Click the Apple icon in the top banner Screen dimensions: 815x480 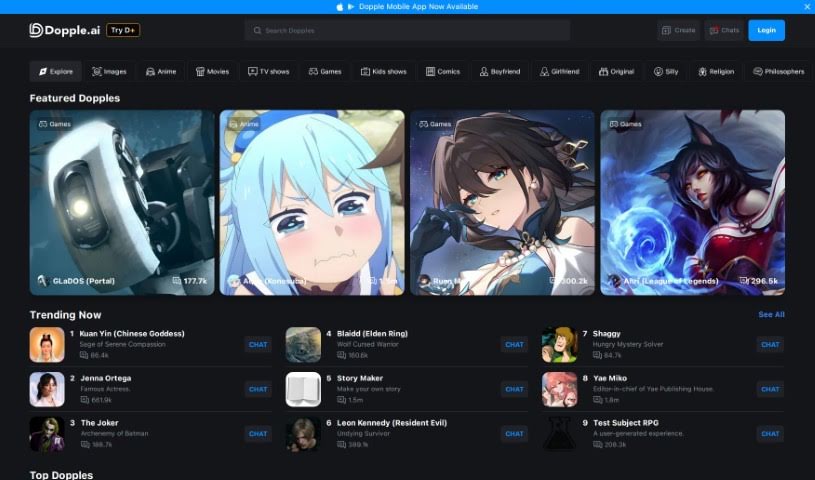point(339,7)
